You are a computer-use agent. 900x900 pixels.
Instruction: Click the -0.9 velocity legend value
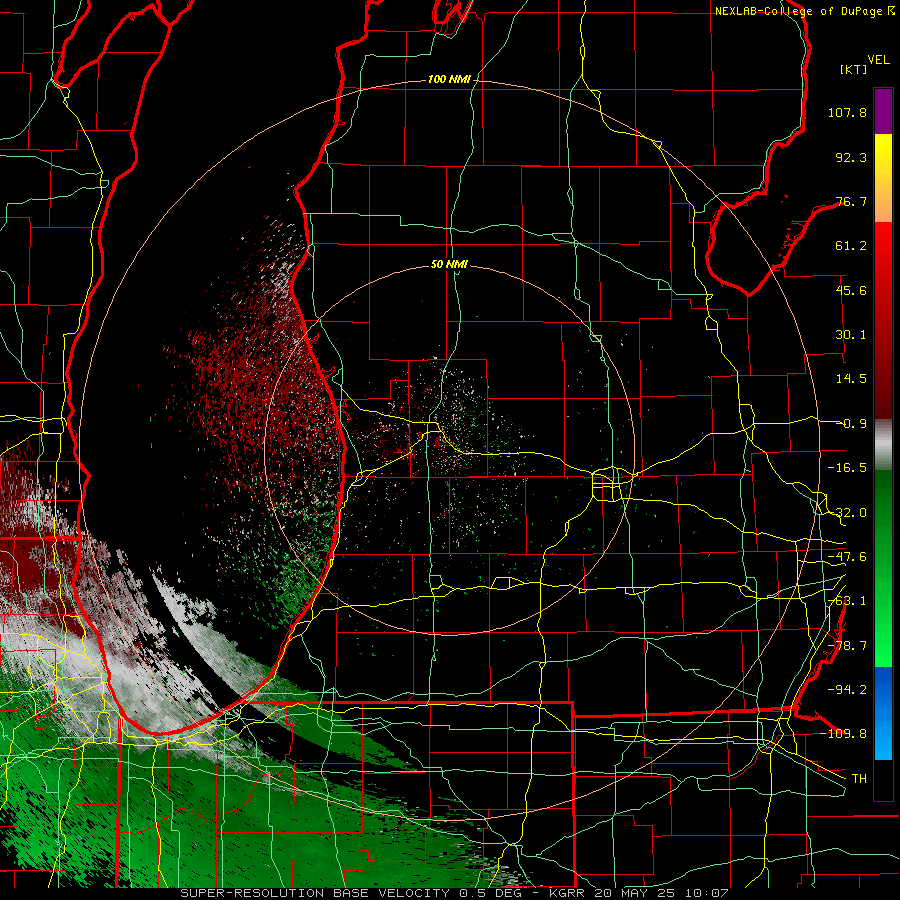coord(852,424)
